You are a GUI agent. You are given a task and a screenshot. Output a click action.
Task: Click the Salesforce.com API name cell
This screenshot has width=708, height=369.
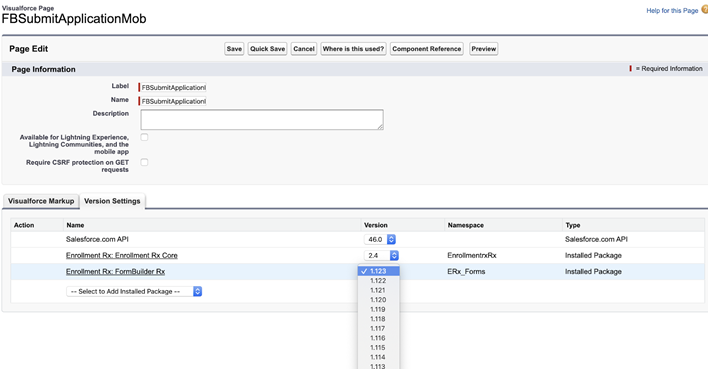[x=97, y=239]
